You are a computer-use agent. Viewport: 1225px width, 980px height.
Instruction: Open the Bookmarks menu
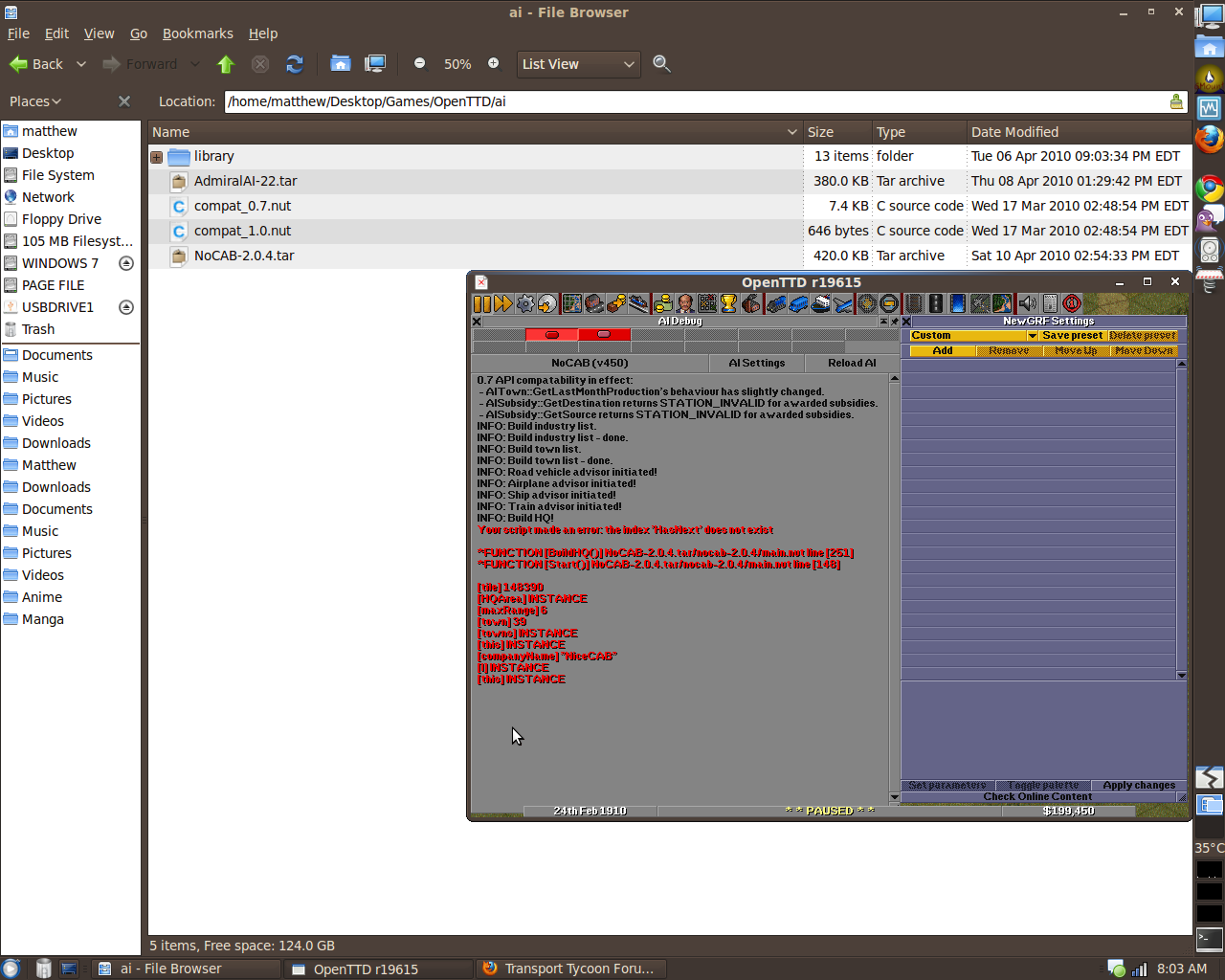click(x=197, y=33)
